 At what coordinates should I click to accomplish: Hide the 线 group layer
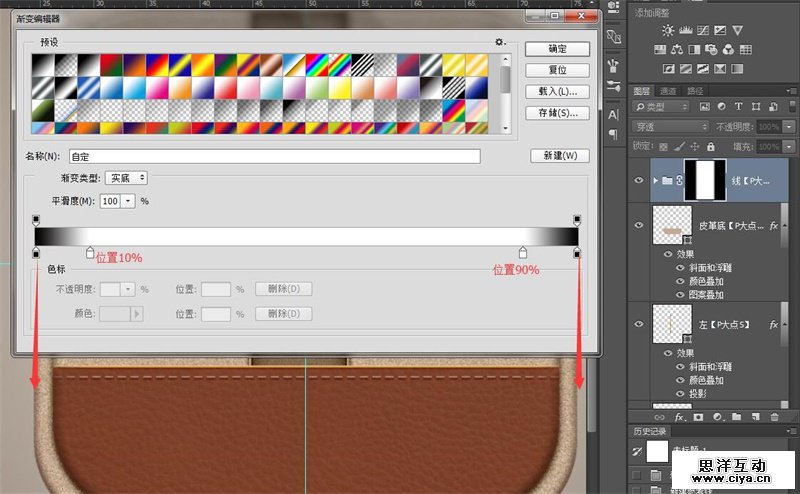(640, 181)
